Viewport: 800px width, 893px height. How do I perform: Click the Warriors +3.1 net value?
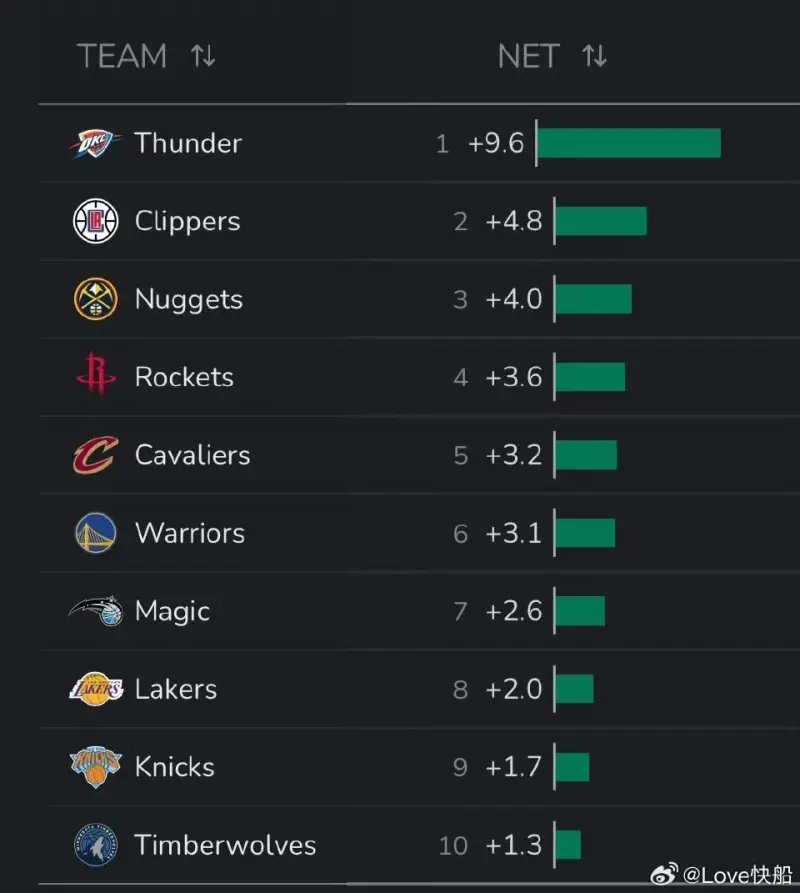(513, 533)
